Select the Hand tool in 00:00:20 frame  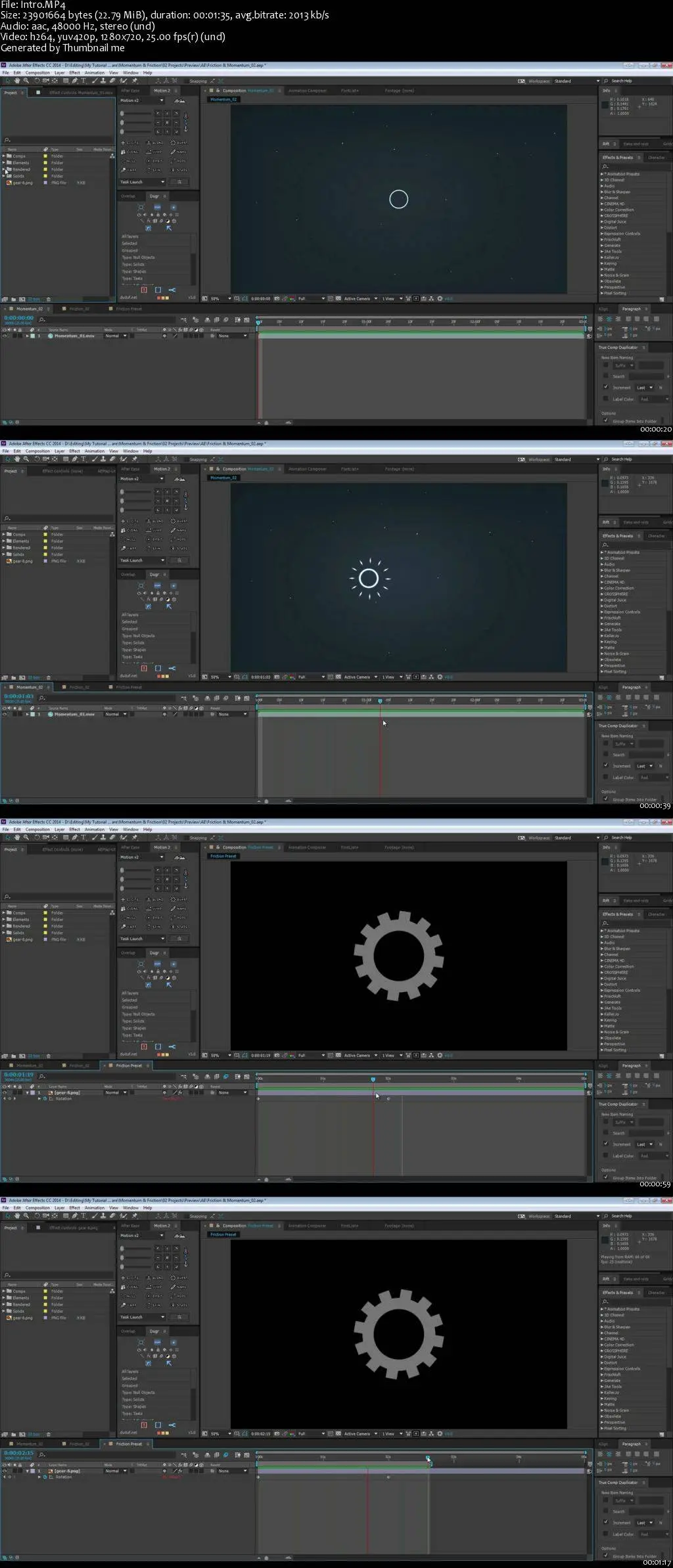(17, 81)
